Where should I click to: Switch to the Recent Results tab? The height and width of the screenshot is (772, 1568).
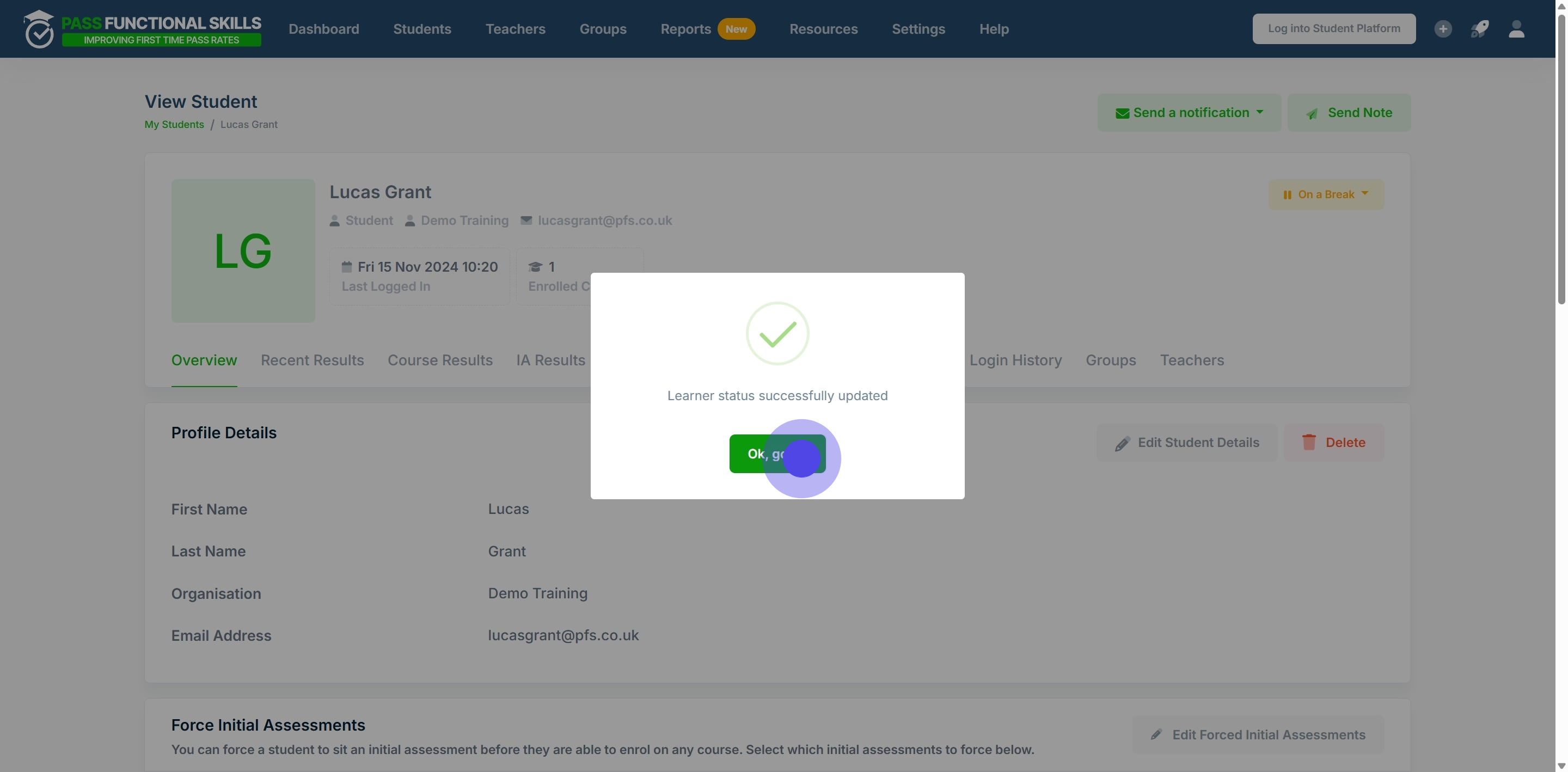313,360
